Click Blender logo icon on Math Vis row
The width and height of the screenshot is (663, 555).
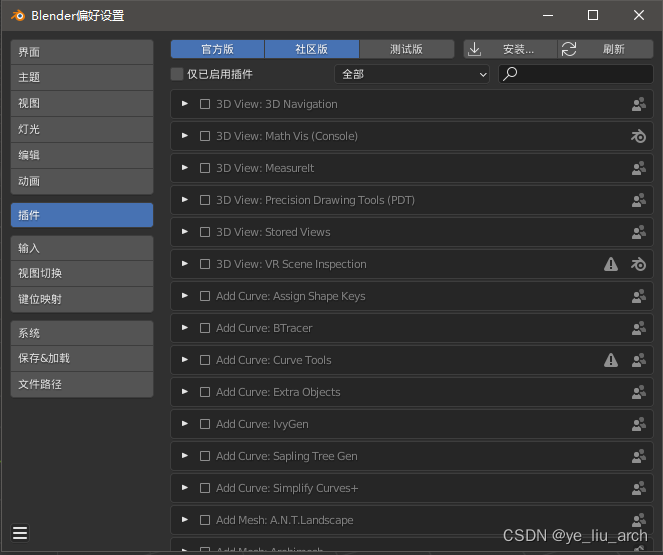tap(638, 136)
